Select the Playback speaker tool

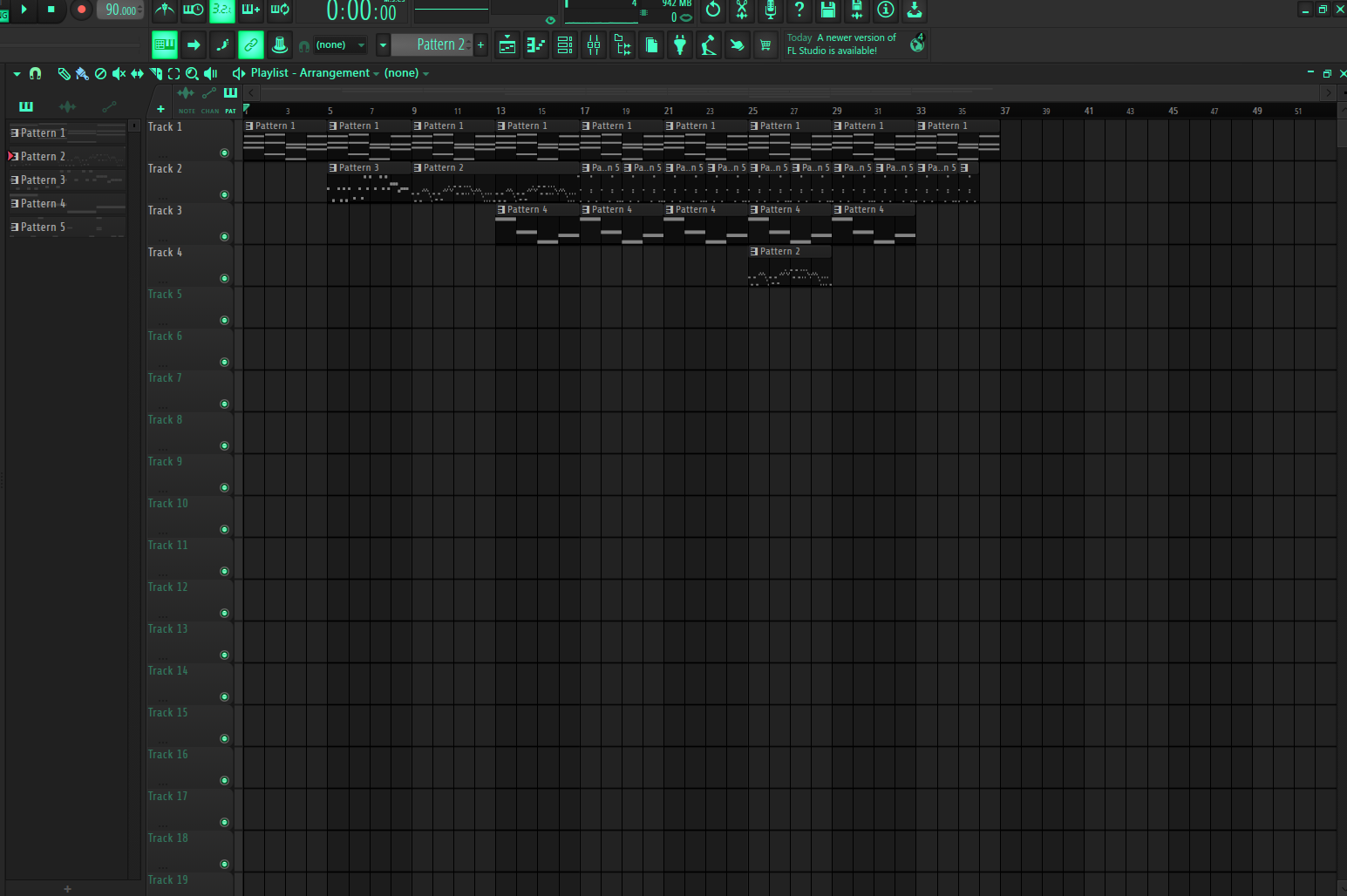[210, 74]
